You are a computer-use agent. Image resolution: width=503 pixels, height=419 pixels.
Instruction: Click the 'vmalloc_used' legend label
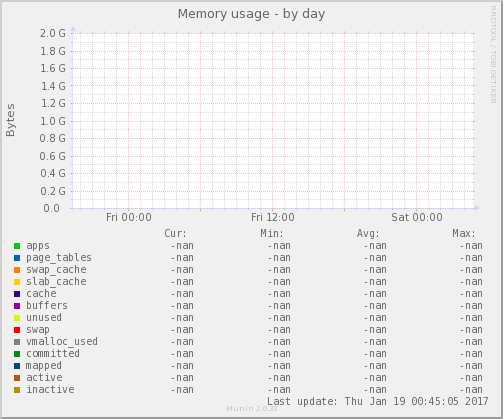pyautogui.click(x=62, y=342)
